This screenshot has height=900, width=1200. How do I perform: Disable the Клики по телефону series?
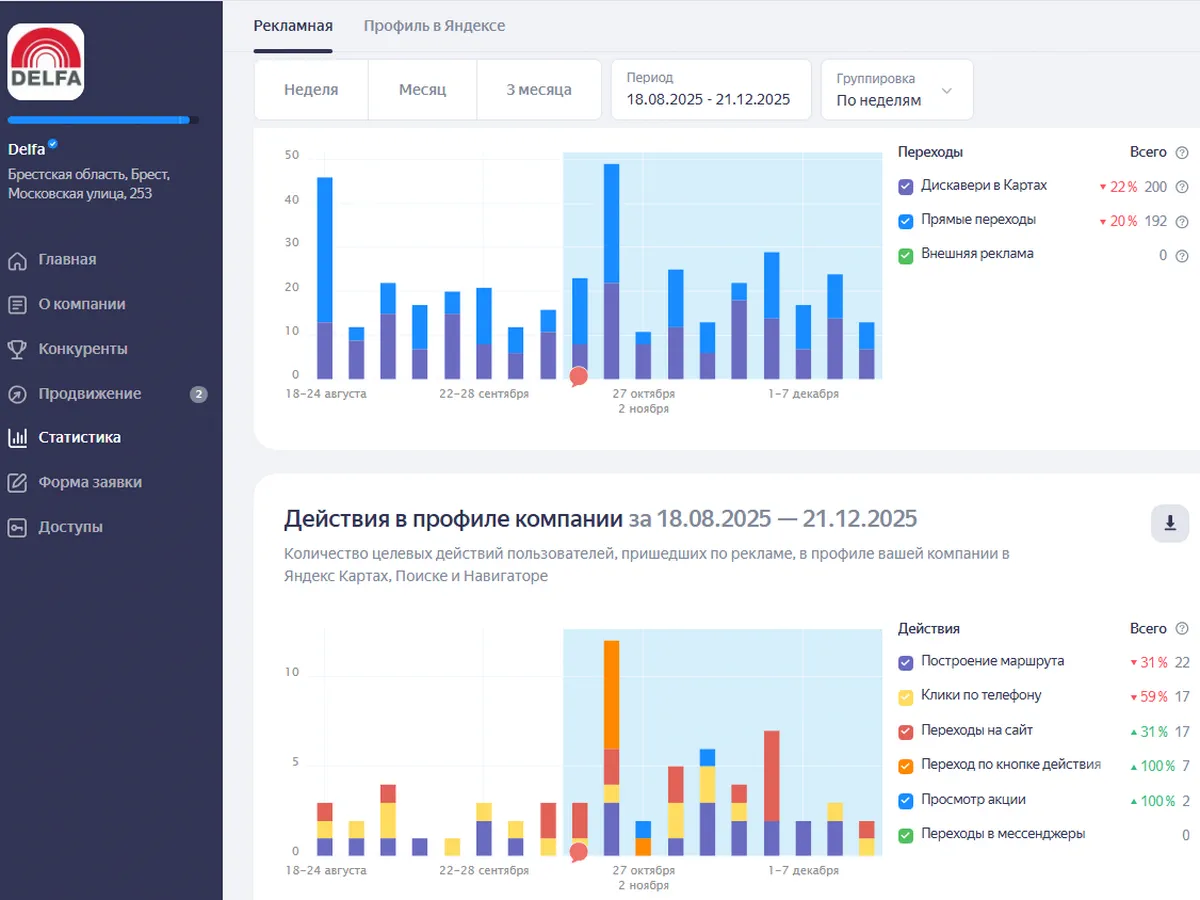(x=906, y=697)
